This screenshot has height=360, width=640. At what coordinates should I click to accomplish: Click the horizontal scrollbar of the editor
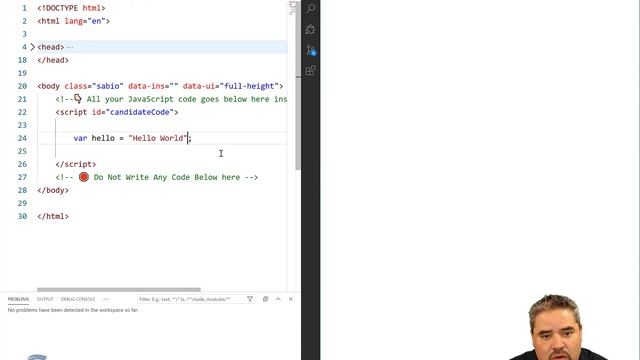[119, 290]
